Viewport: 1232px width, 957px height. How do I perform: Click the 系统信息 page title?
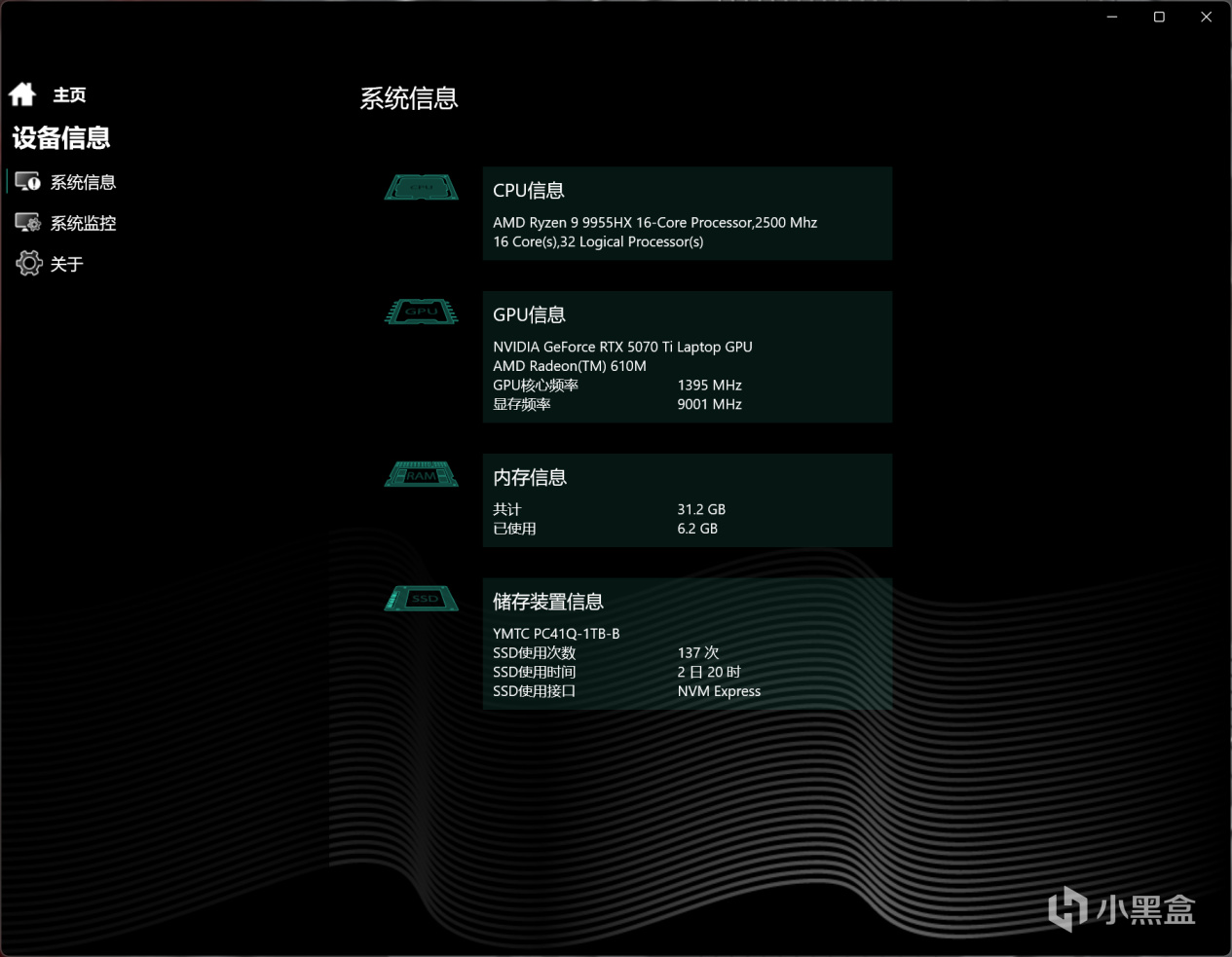[x=409, y=98]
